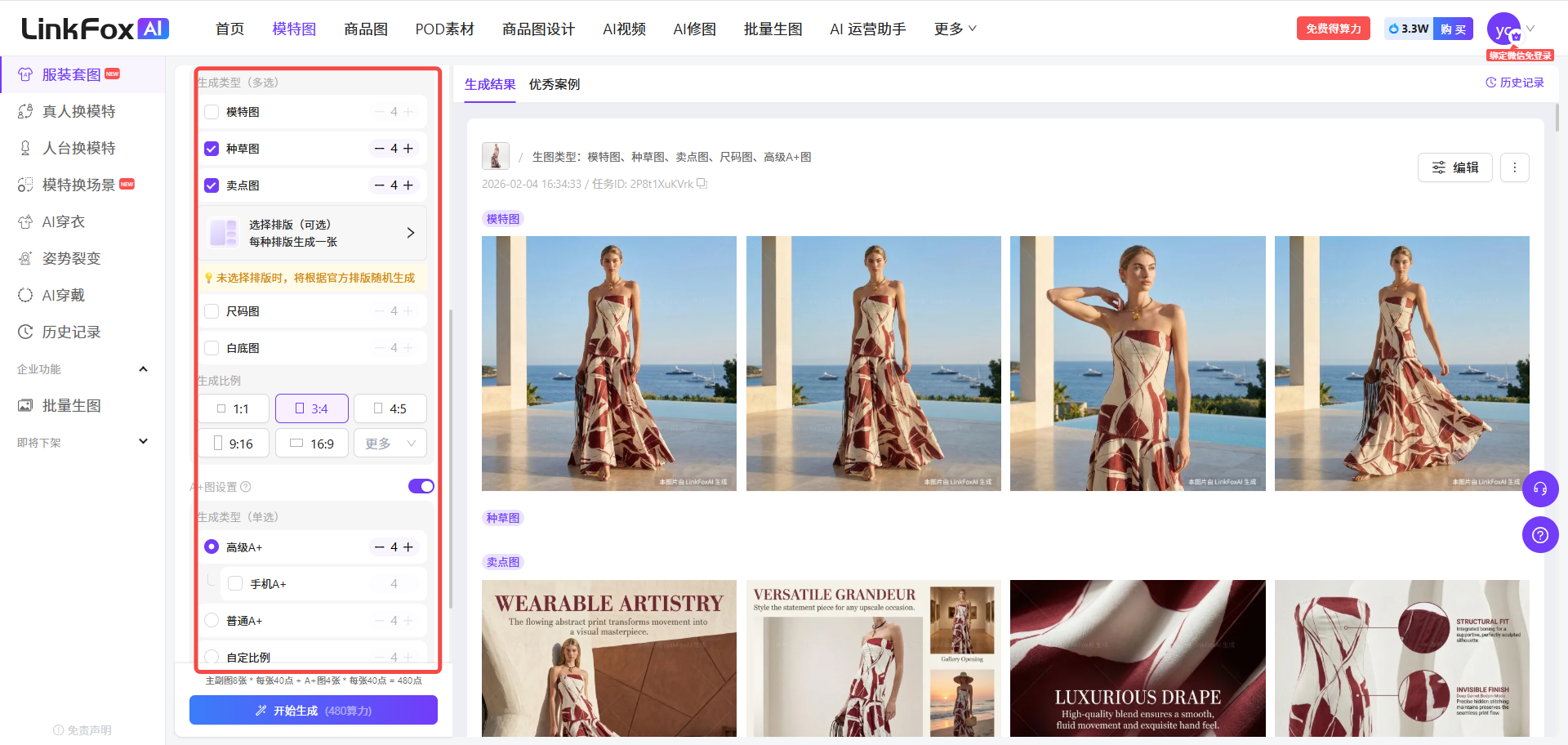Image resolution: width=1568 pixels, height=745 pixels.
Task: Click the LinkFox AI logo
Action: click(x=95, y=29)
